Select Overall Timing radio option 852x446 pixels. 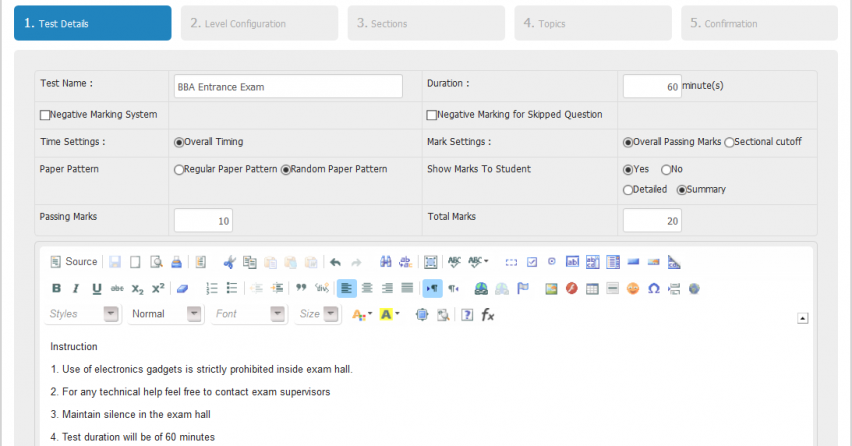pyautogui.click(x=179, y=142)
